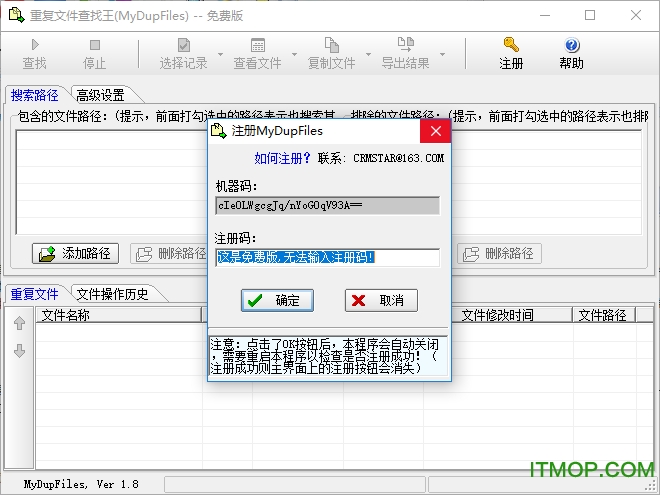The image size is (660, 495).
Task: Switch to the 重复文件 tab
Action: click(35, 294)
